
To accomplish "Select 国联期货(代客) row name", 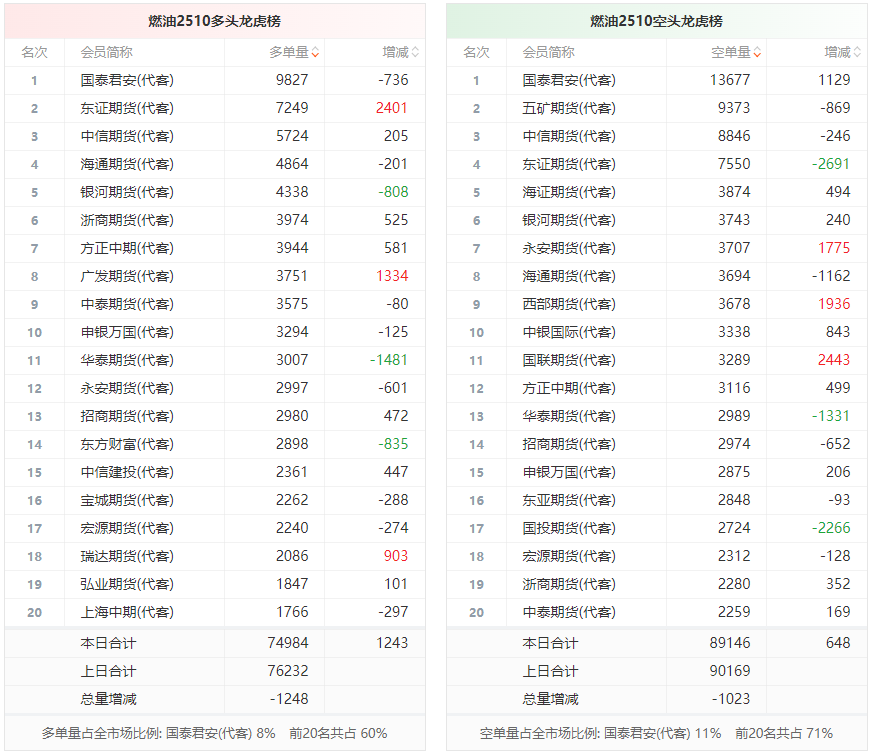I will 569,361.
